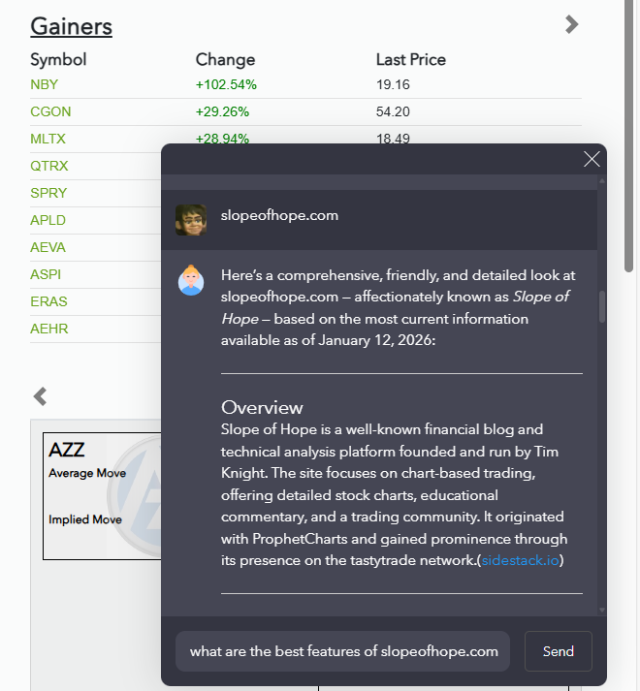Open the SPRY stock symbol

point(49,193)
